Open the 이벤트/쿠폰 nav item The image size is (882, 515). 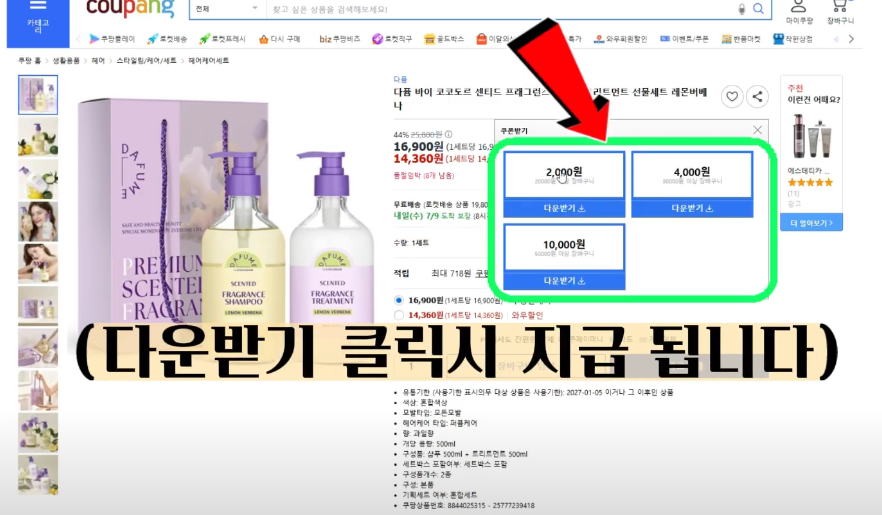tap(684, 39)
